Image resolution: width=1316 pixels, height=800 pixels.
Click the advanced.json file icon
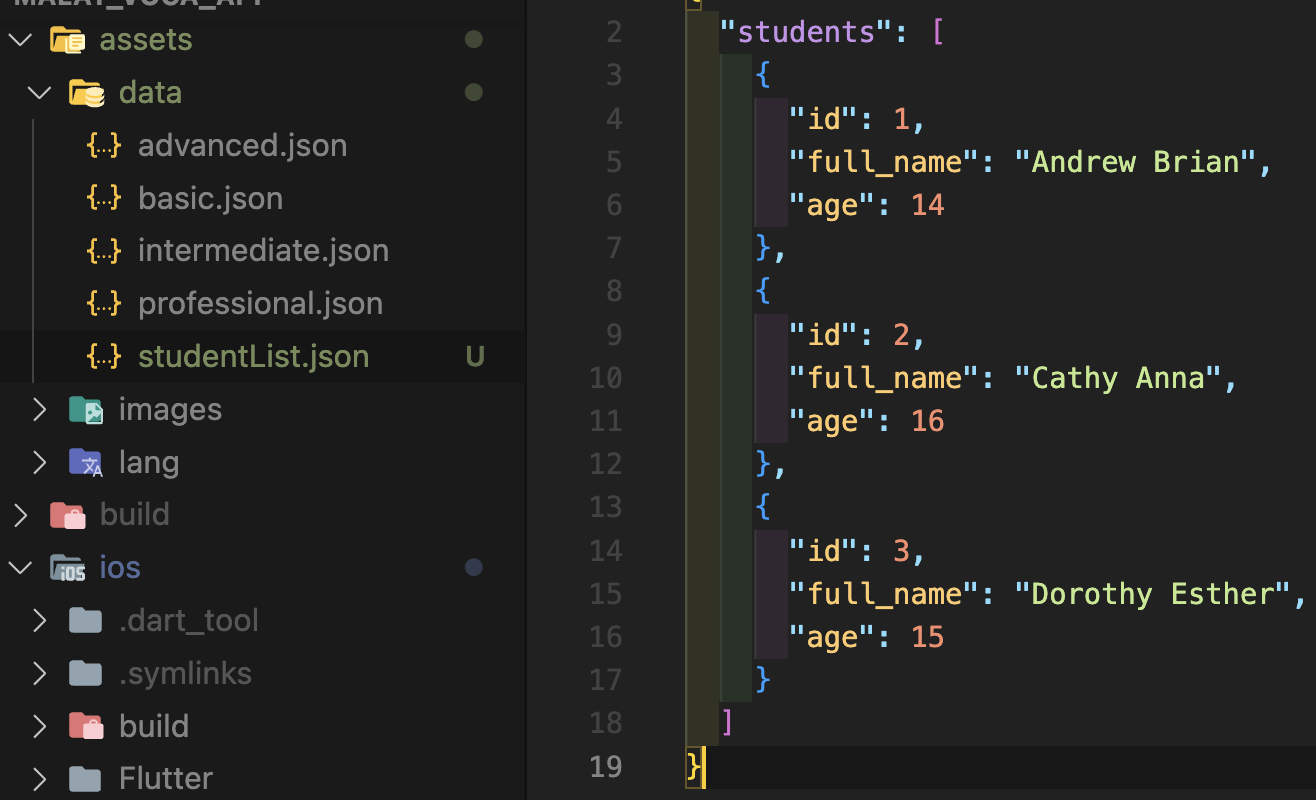tap(104, 146)
